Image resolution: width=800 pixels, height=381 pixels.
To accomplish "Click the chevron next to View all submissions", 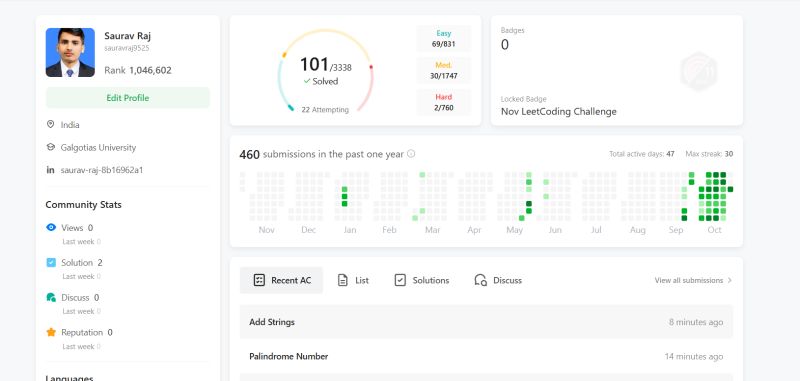I will coord(730,280).
